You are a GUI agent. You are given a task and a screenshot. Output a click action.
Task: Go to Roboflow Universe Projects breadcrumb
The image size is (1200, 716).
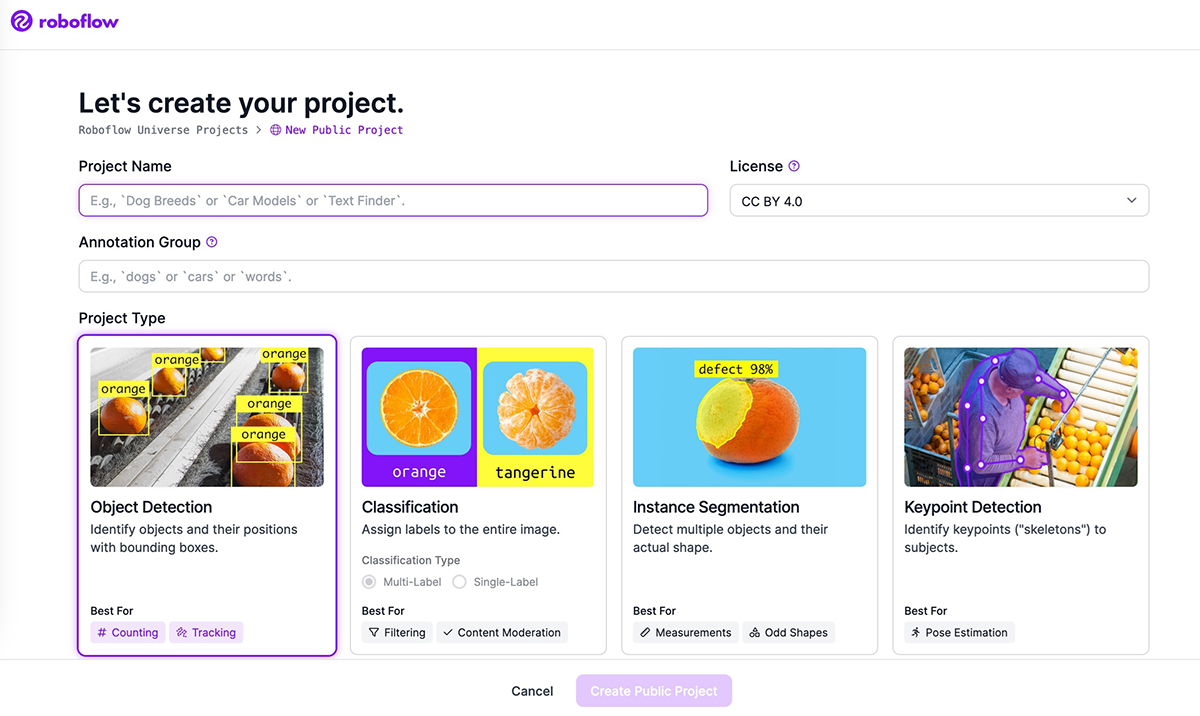163,130
